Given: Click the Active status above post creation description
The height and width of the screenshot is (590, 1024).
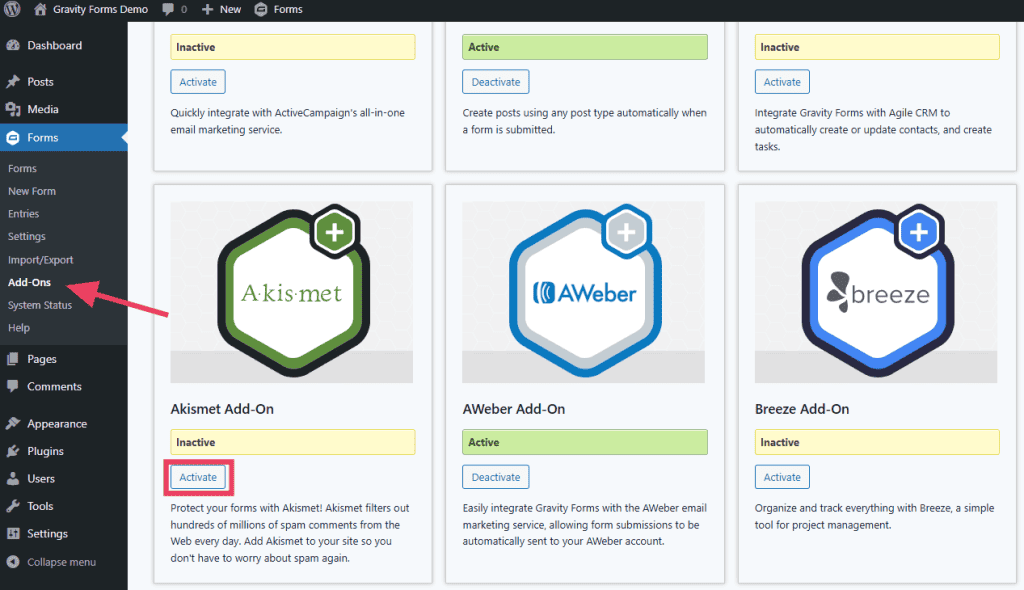Looking at the screenshot, I should point(585,47).
